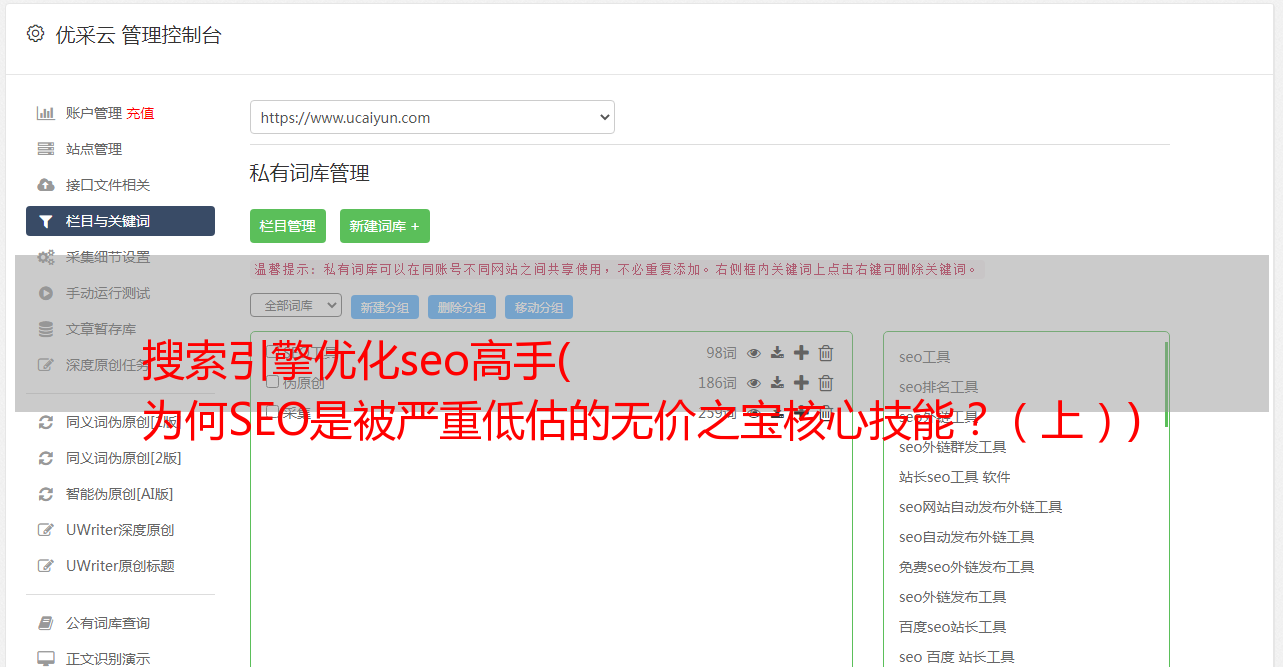Open the https://www.ucaiyun.com site dropdown
The height and width of the screenshot is (667, 1283).
(432, 117)
